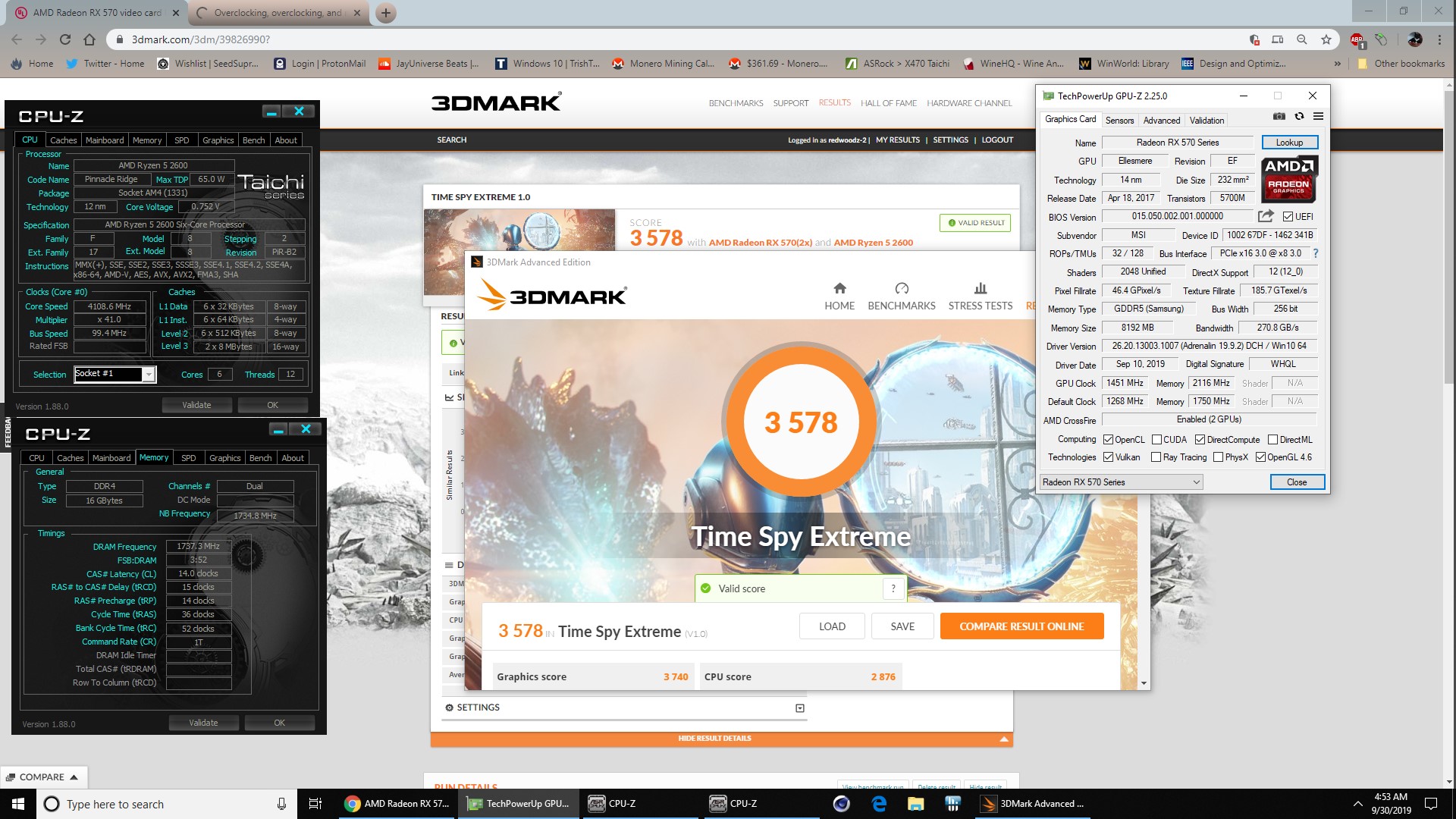The height and width of the screenshot is (819, 1456).
Task: Switch to the Validation tab in GPU-Z
Action: pos(1207,121)
